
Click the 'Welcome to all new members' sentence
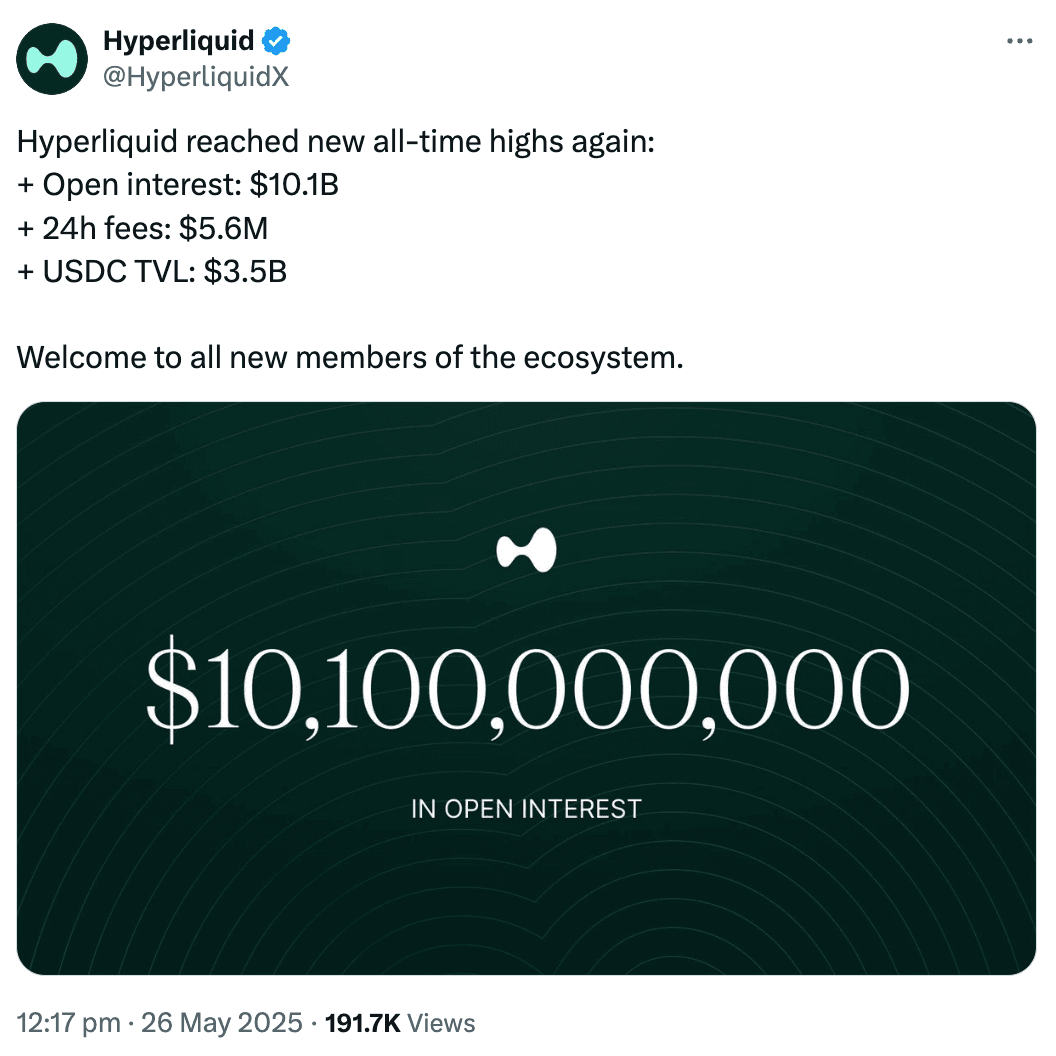click(350, 358)
